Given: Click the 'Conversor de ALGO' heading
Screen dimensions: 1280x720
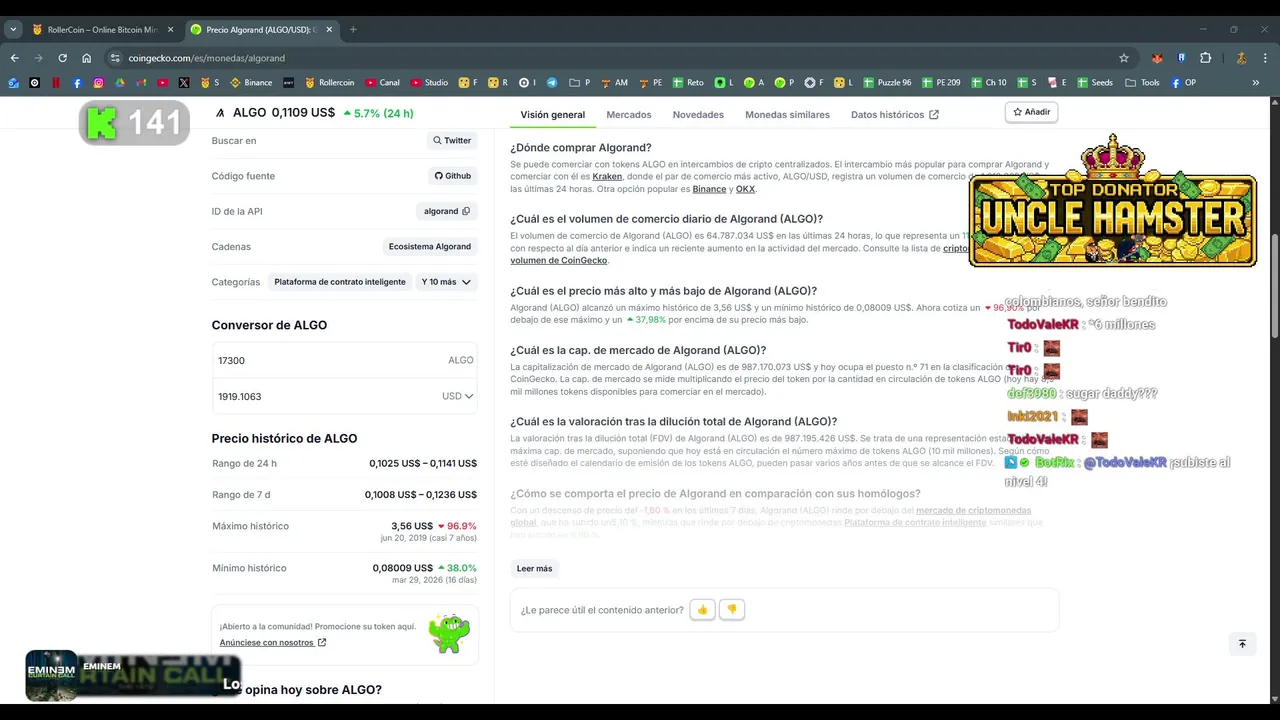Looking at the screenshot, I should tap(269, 325).
